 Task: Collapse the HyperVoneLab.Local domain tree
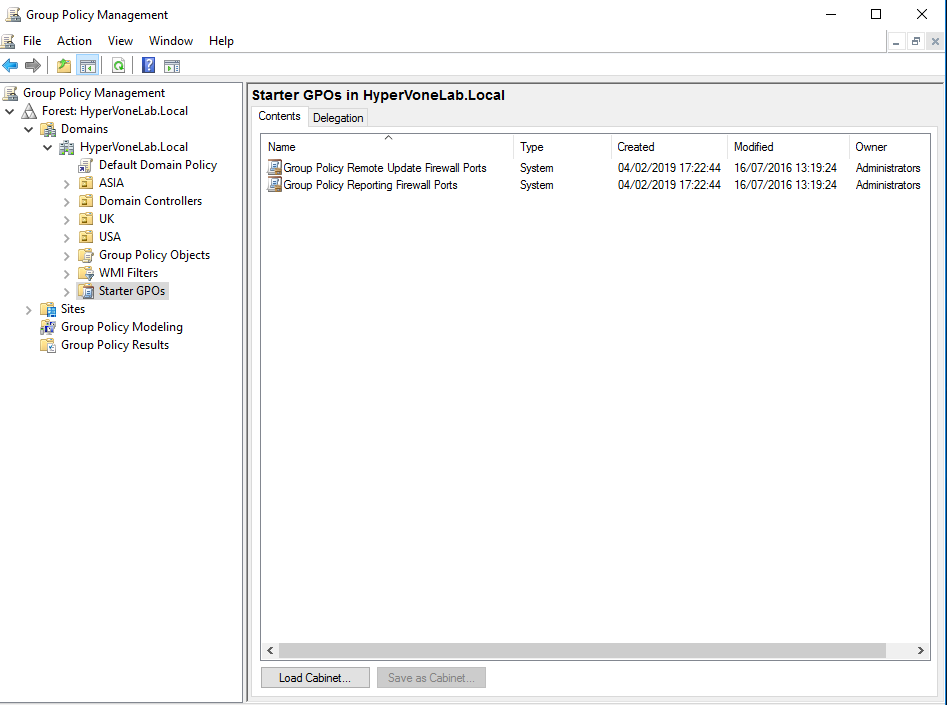point(47,146)
